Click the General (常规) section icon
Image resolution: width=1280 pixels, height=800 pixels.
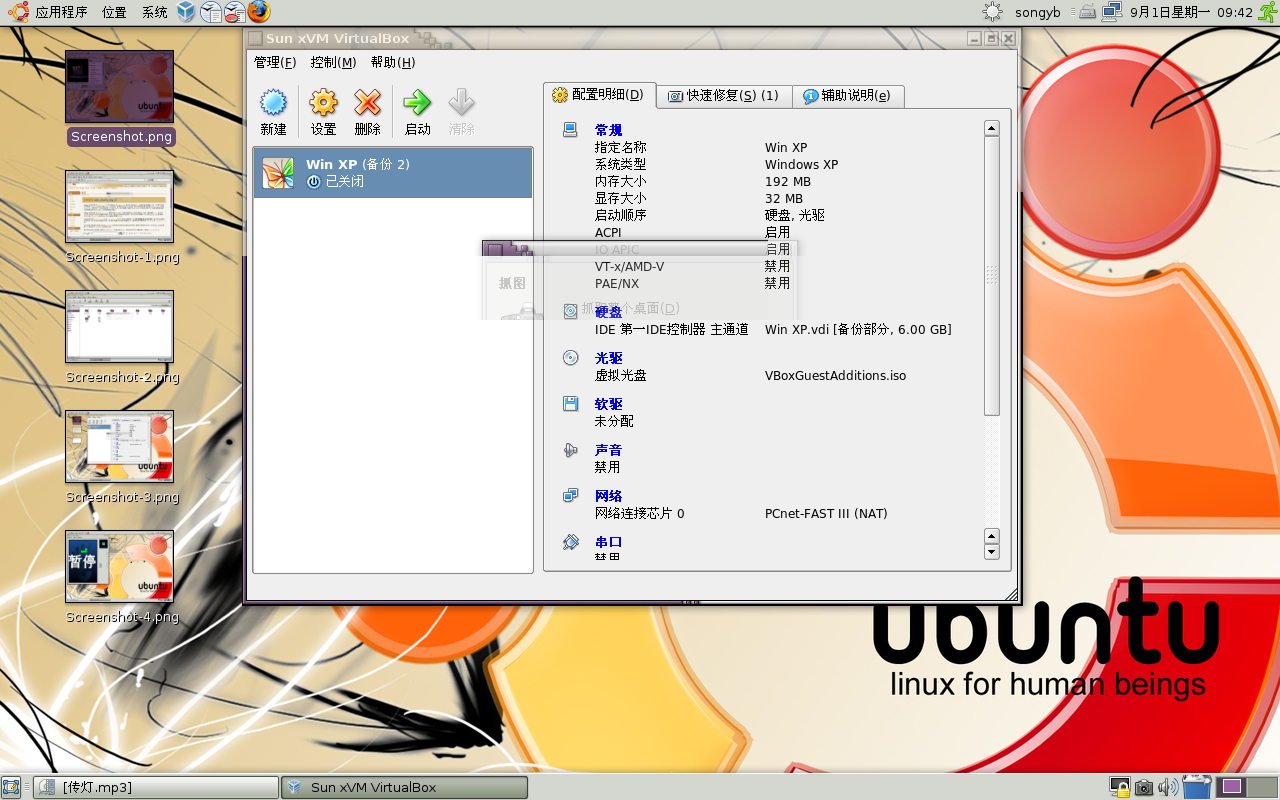pos(570,130)
